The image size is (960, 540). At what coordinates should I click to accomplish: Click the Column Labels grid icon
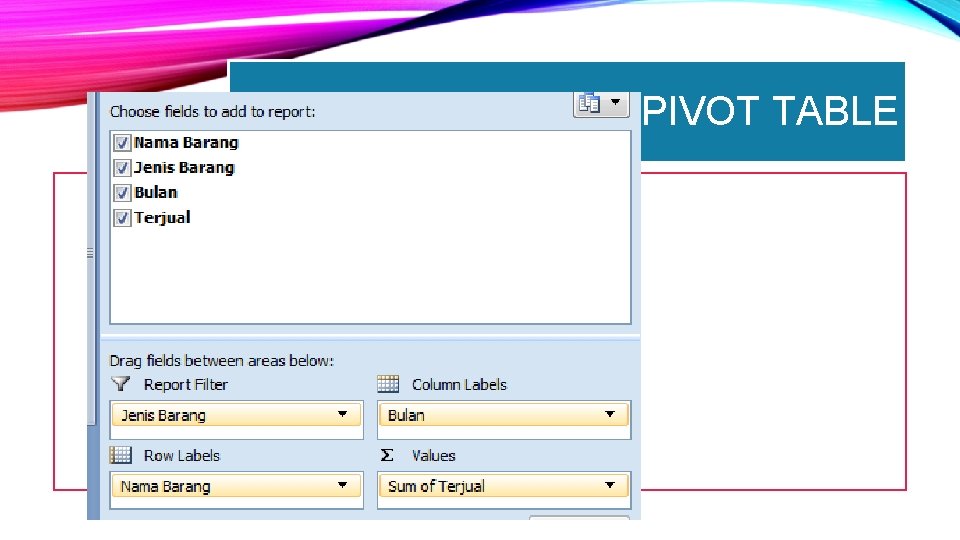coord(388,384)
